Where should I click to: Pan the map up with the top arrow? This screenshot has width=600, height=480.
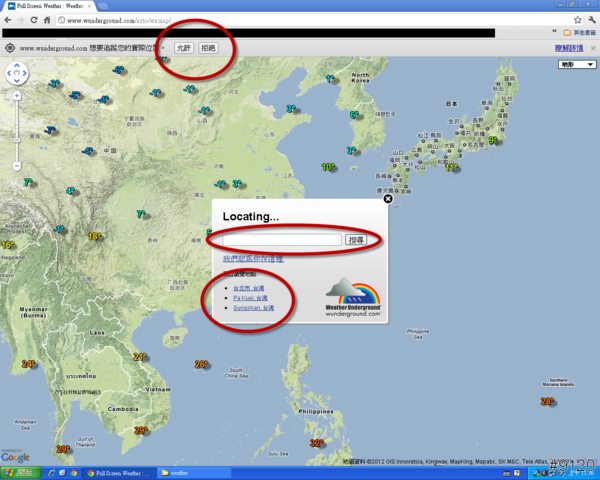(x=16, y=65)
